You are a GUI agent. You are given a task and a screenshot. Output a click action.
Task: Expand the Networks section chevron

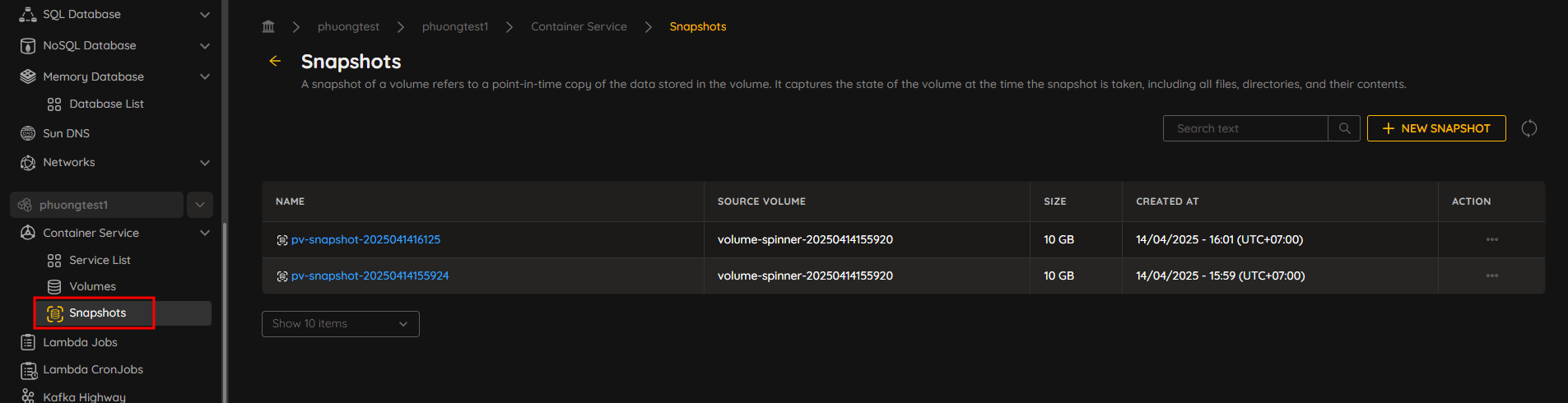tap(205, 163)
